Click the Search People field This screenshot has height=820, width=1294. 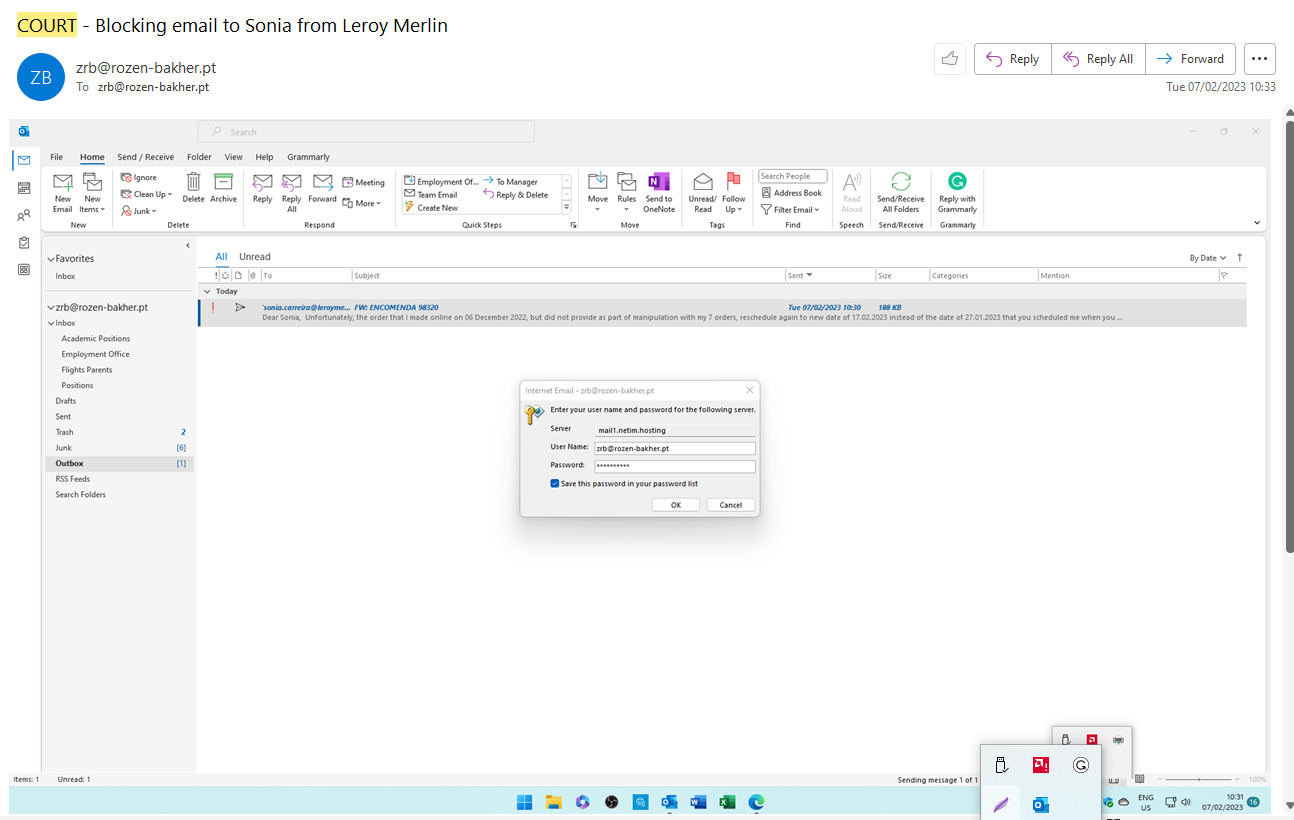(793, 176)
